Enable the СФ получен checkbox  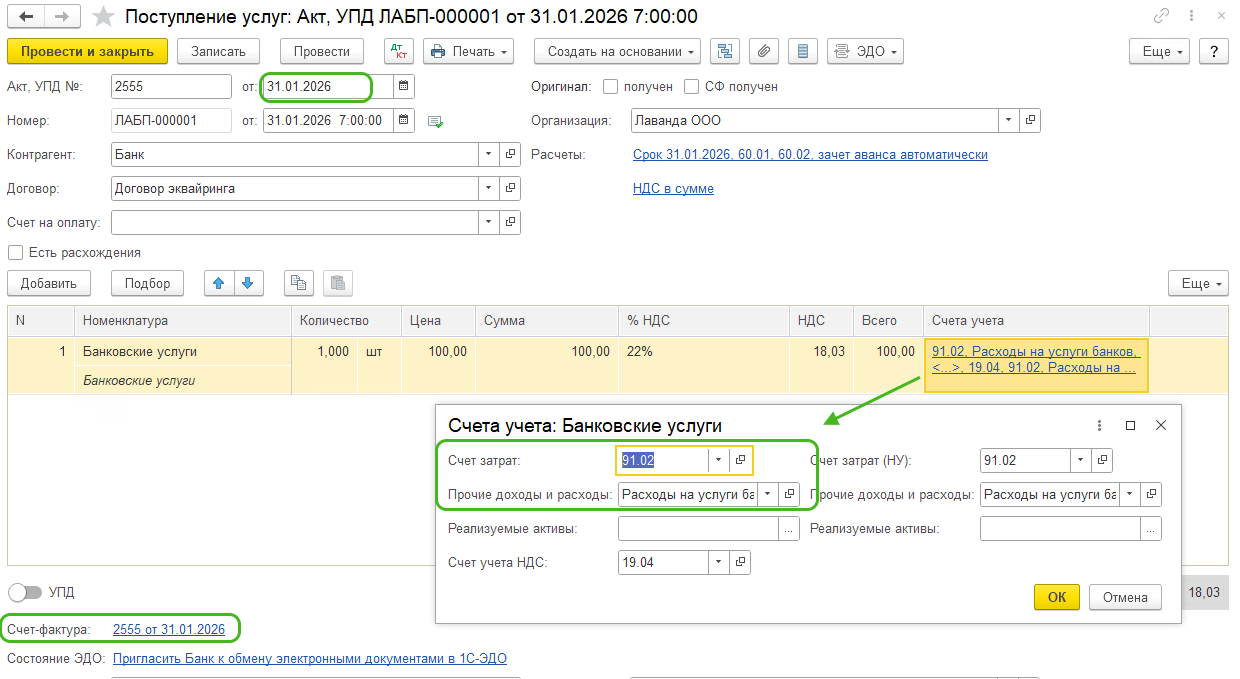pos(692,87)
